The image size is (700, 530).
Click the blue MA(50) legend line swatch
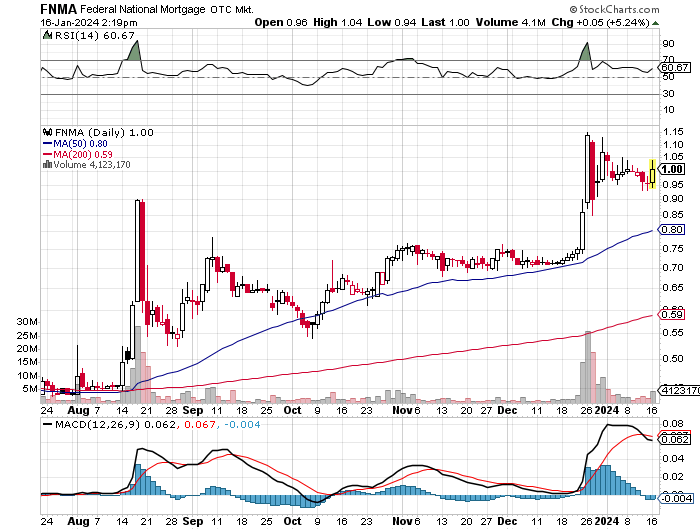coord(47,144)
